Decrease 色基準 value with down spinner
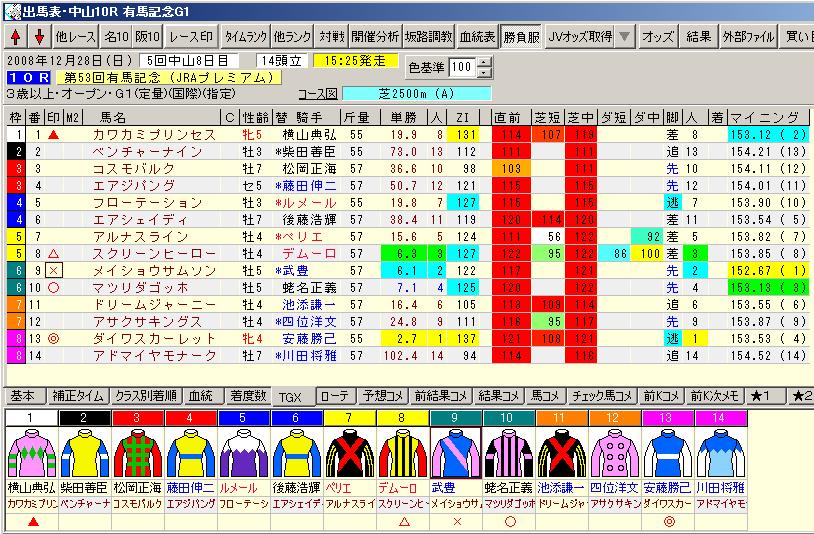Screen dimensions: 814x534 coord(486,73)
